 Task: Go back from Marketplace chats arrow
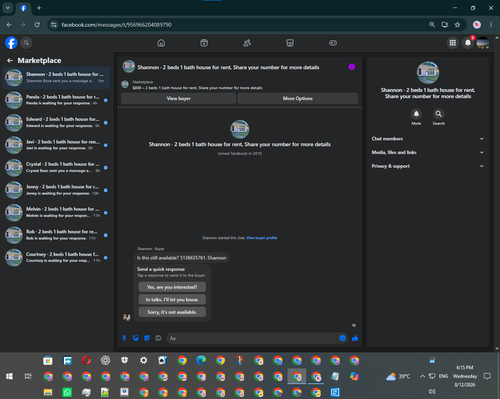click(x=10, y=60)
